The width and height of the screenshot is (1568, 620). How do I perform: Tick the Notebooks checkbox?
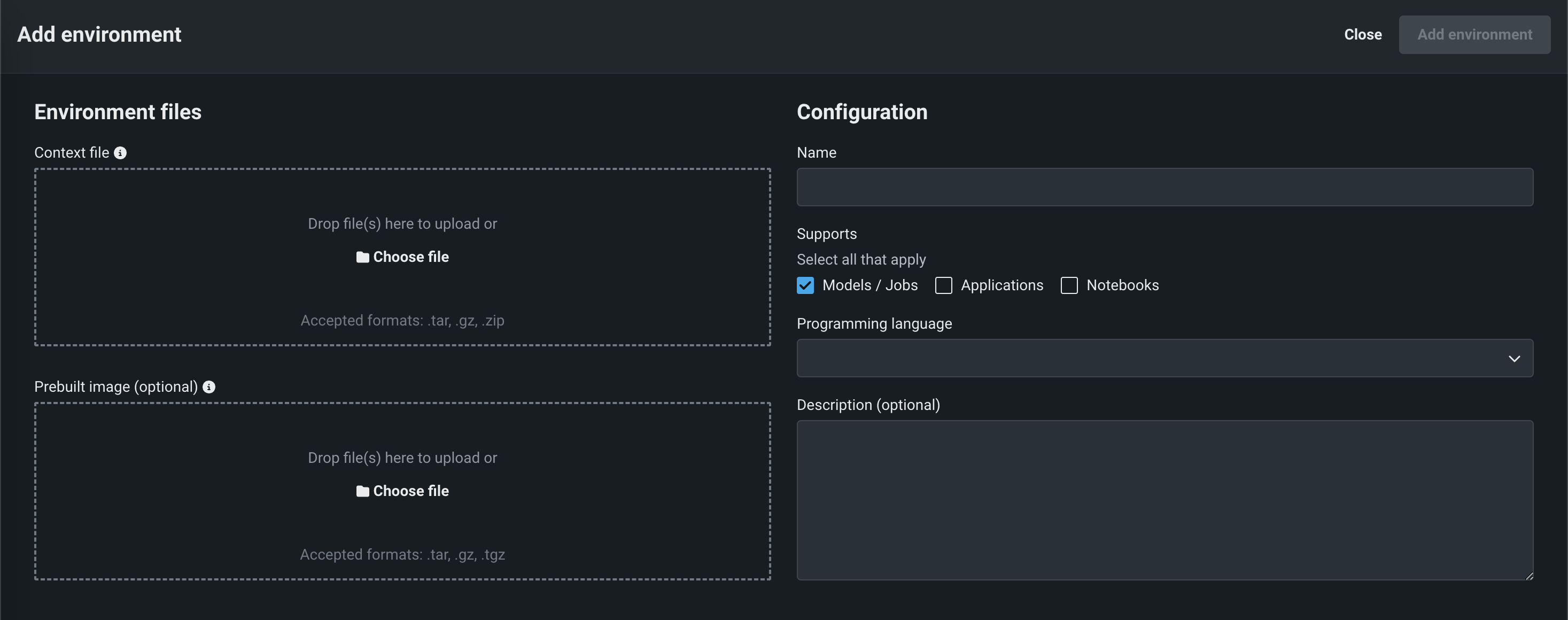pos(1069,285)
